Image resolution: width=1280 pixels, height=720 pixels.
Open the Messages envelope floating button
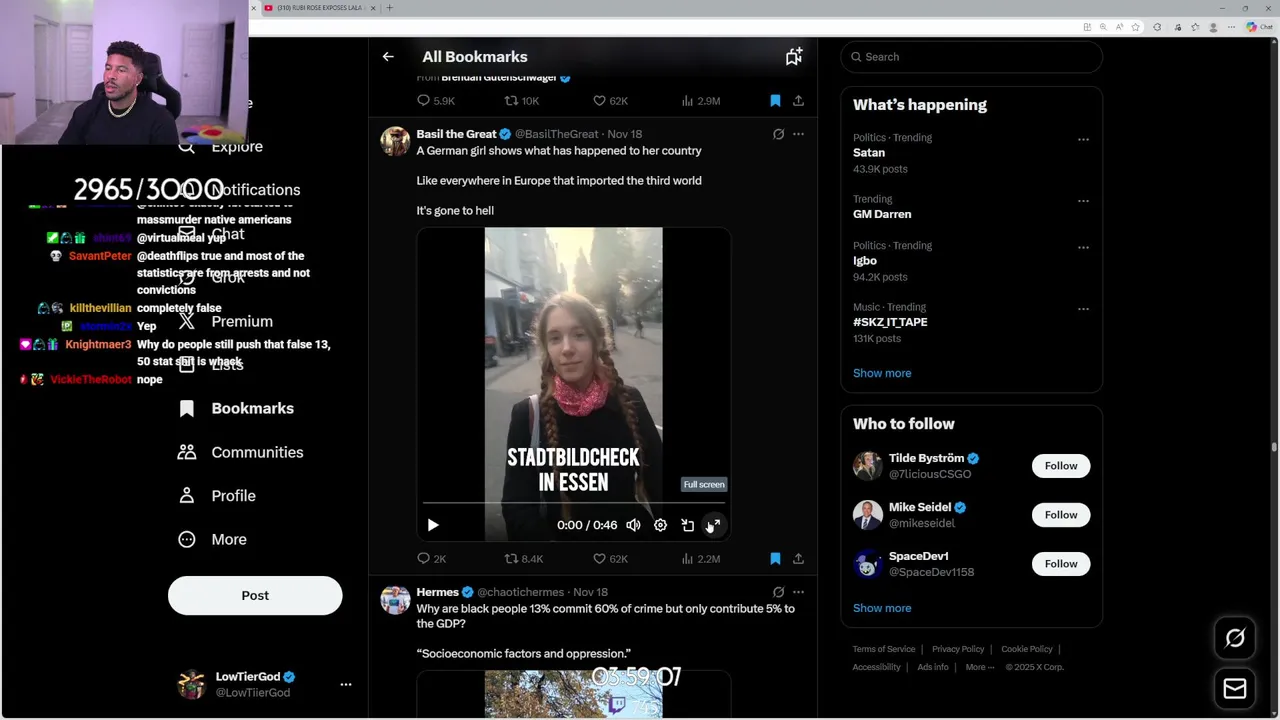[1235, 689]
